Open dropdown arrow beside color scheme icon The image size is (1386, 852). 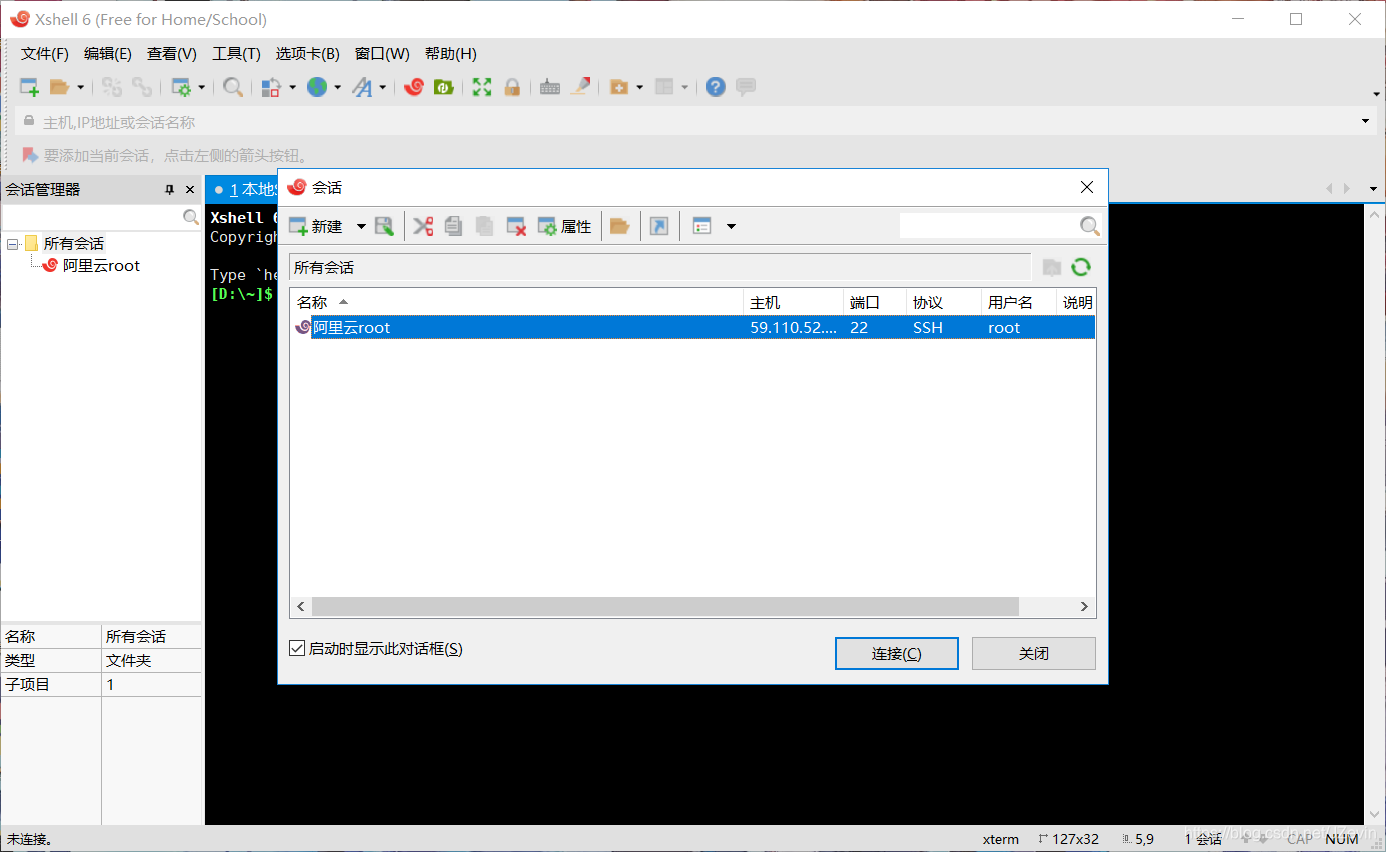click(292, 88)
